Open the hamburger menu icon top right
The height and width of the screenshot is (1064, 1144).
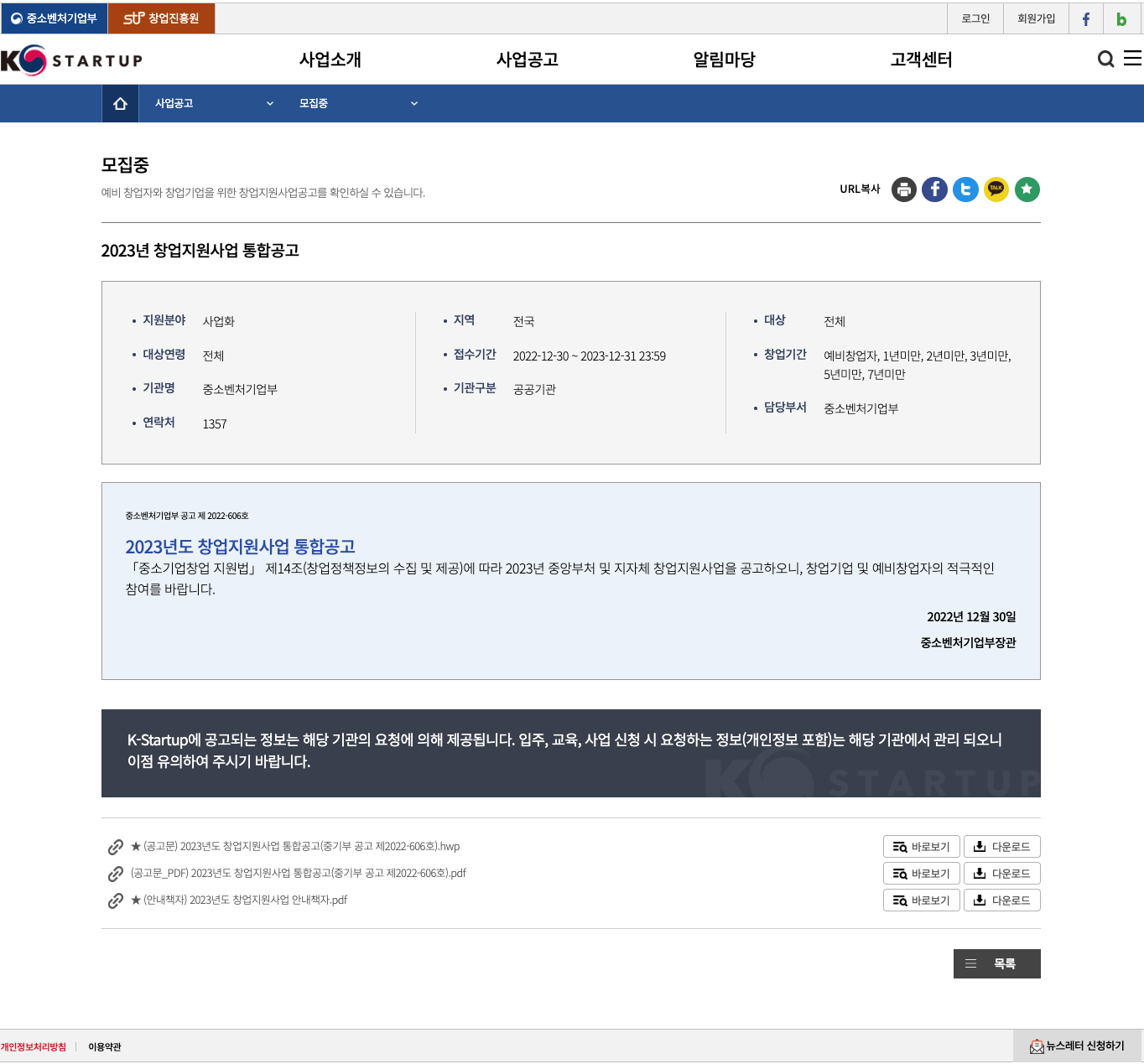point(1131,59)
